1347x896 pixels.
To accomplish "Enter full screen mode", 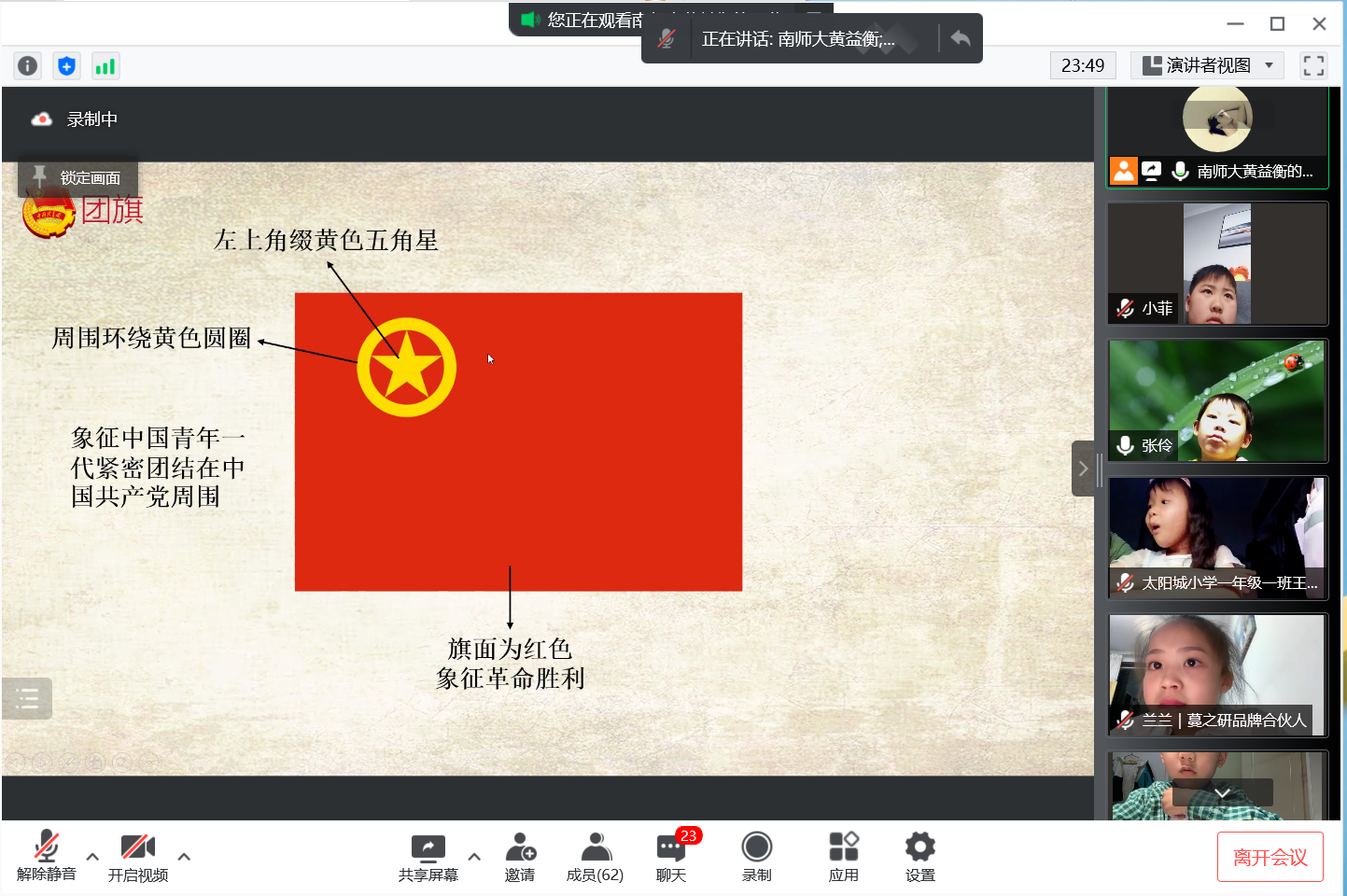I will point(1313,65).
